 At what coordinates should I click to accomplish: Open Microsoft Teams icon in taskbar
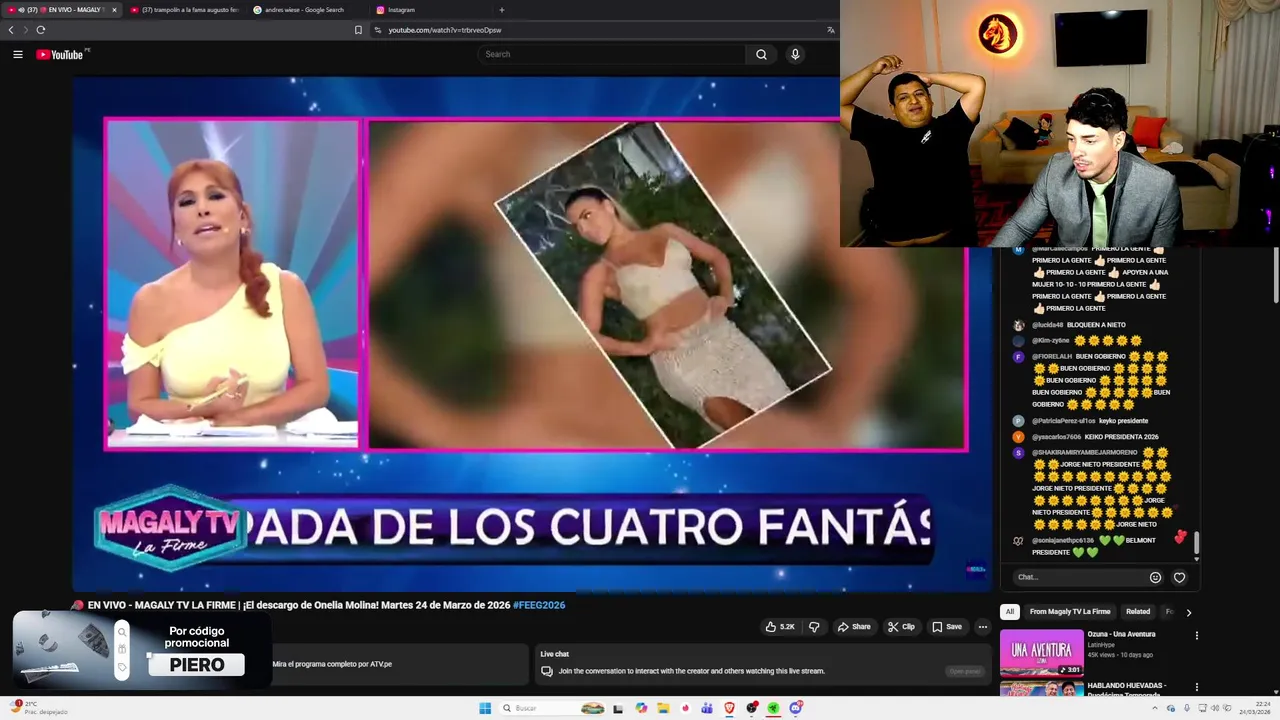coord(707,708)
